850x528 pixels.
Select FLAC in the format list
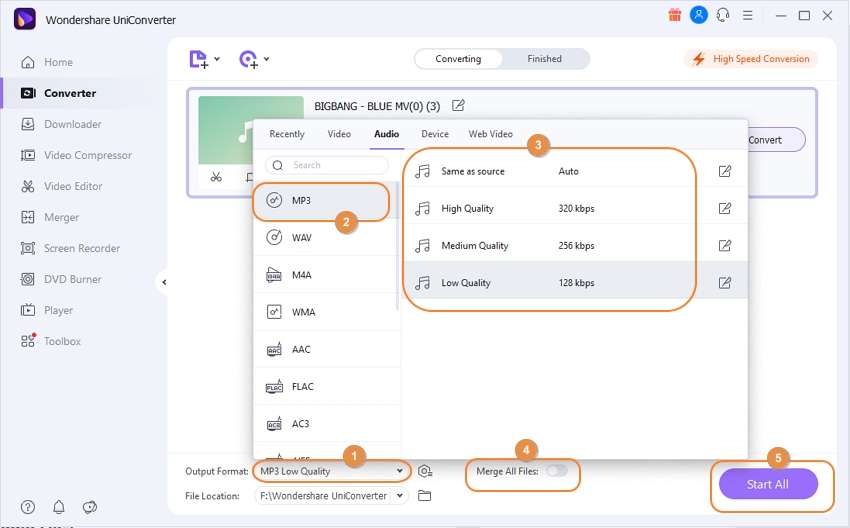coord(325,387)
